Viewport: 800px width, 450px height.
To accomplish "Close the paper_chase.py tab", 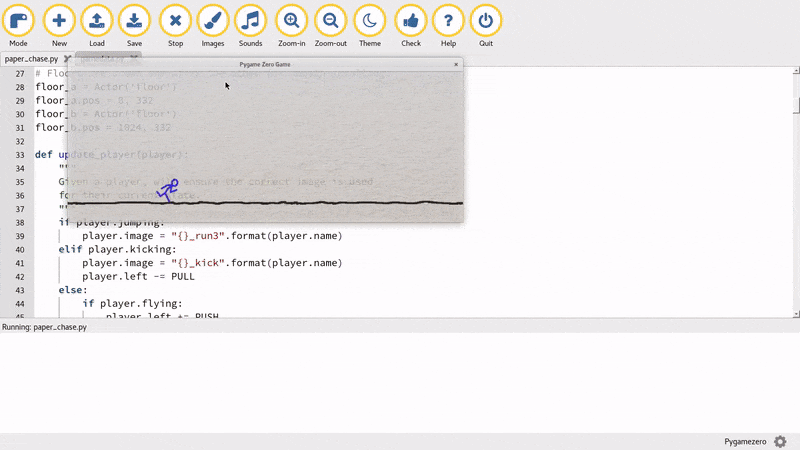I will pos(67,59).
